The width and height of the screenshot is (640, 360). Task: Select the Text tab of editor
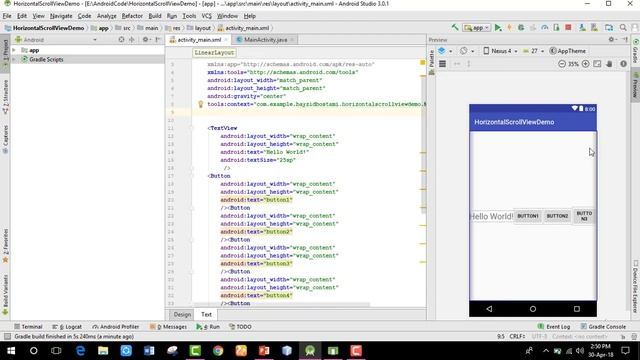click(x=206, y=314)
